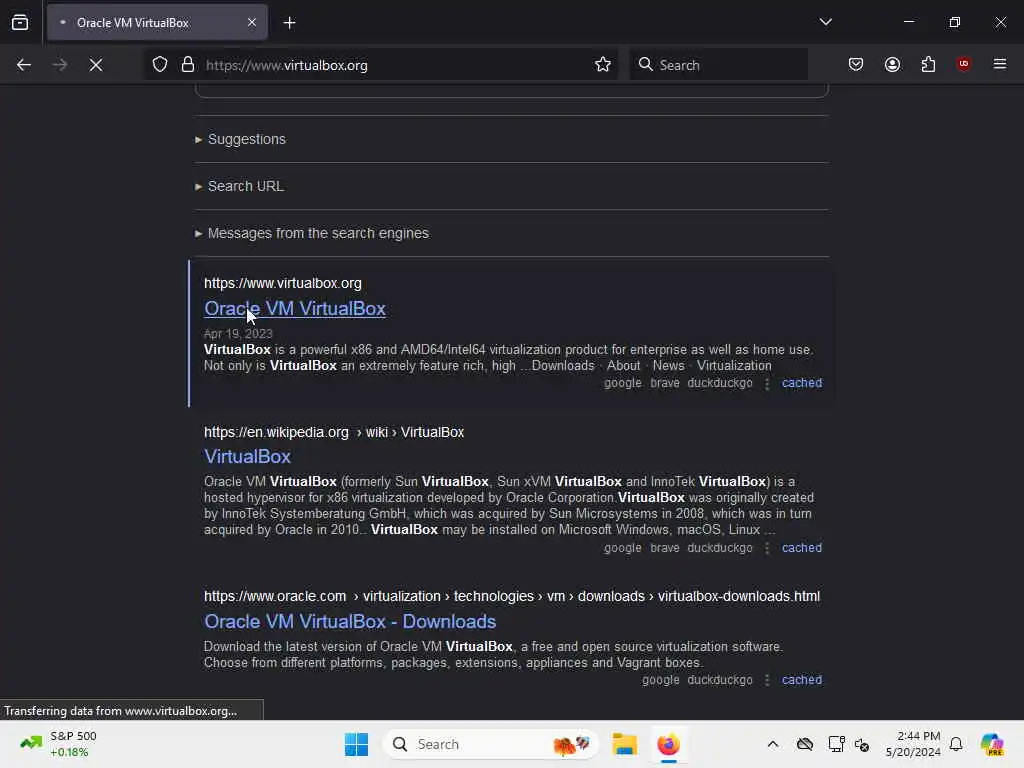Open Firefox View tab list icon

(20, 23)
